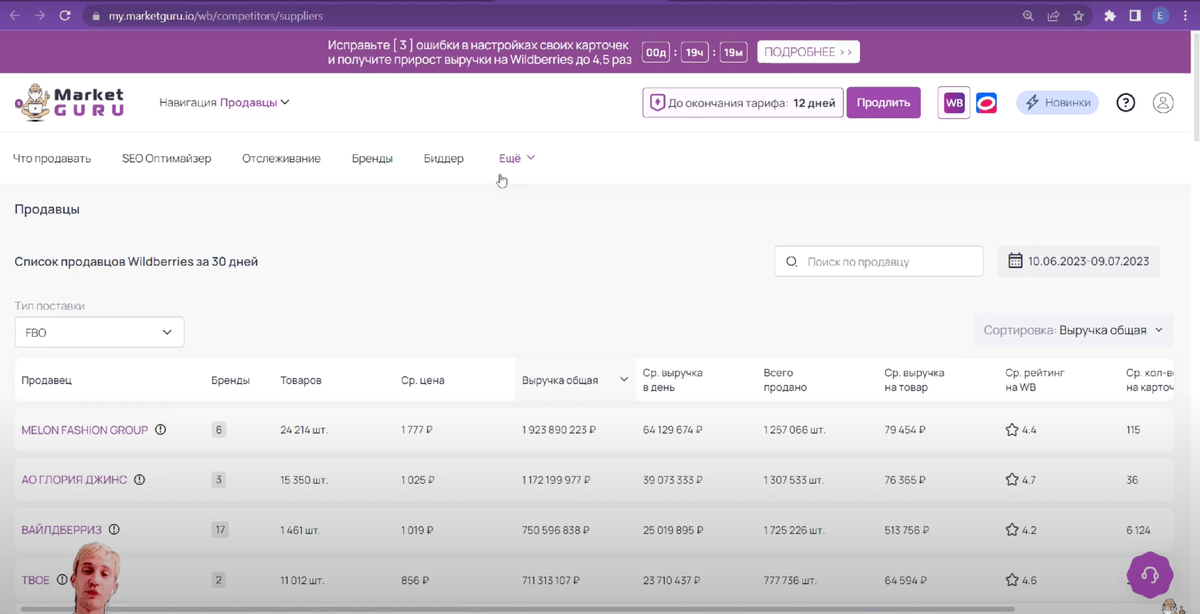Open the support chat headset button
1200x614 pixels.
(1150, 575)
